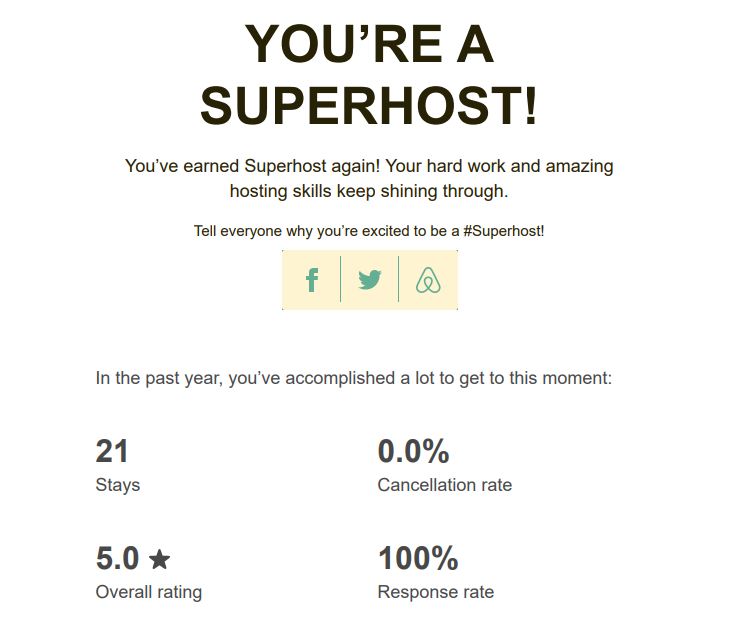Open the Airbnb logo share icon
Screen dimensions: 739x629
click(x=428, y=280)
